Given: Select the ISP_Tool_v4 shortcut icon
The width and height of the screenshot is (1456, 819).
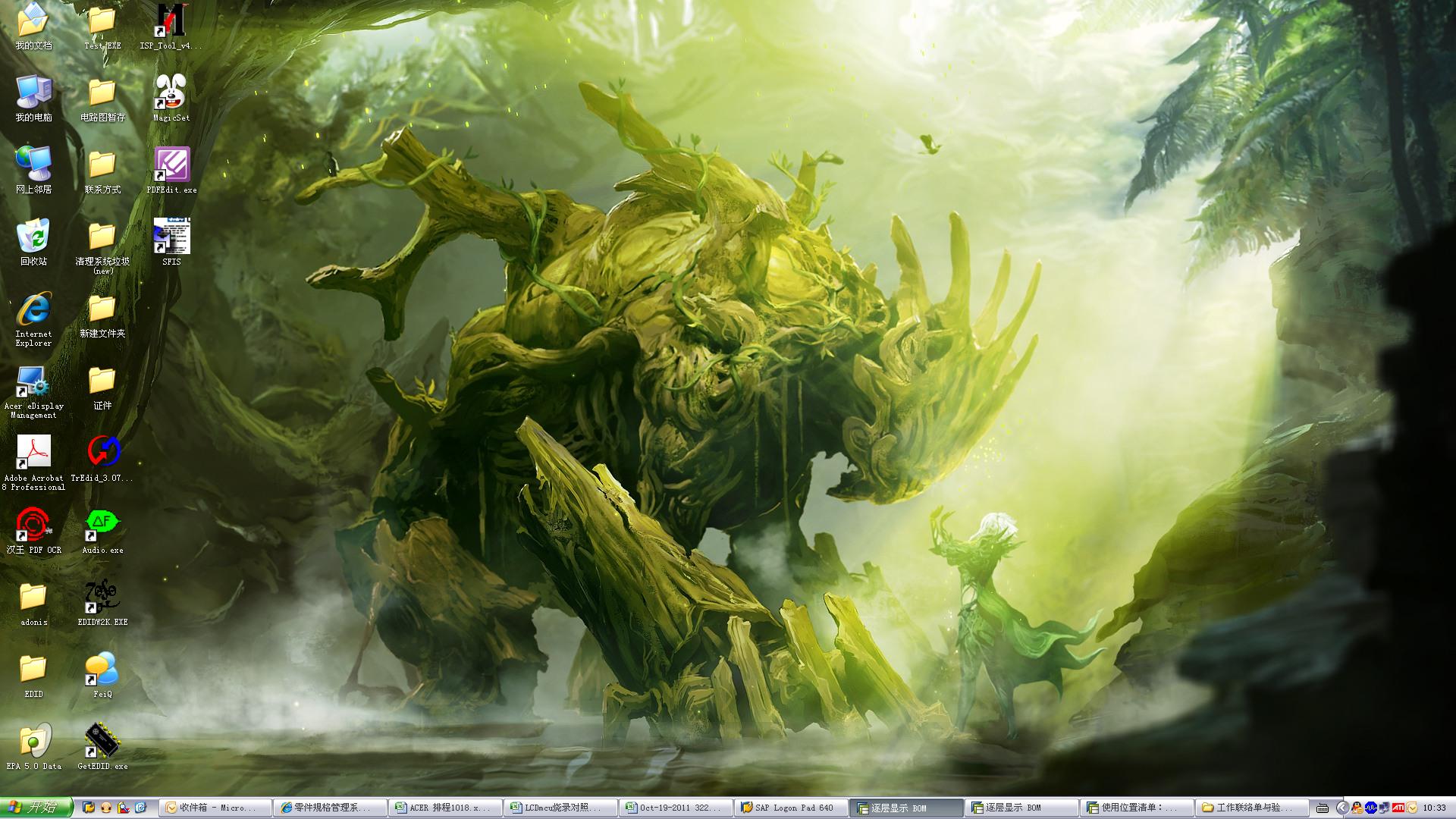Looking at the screenshot, I should coord(171,27).
